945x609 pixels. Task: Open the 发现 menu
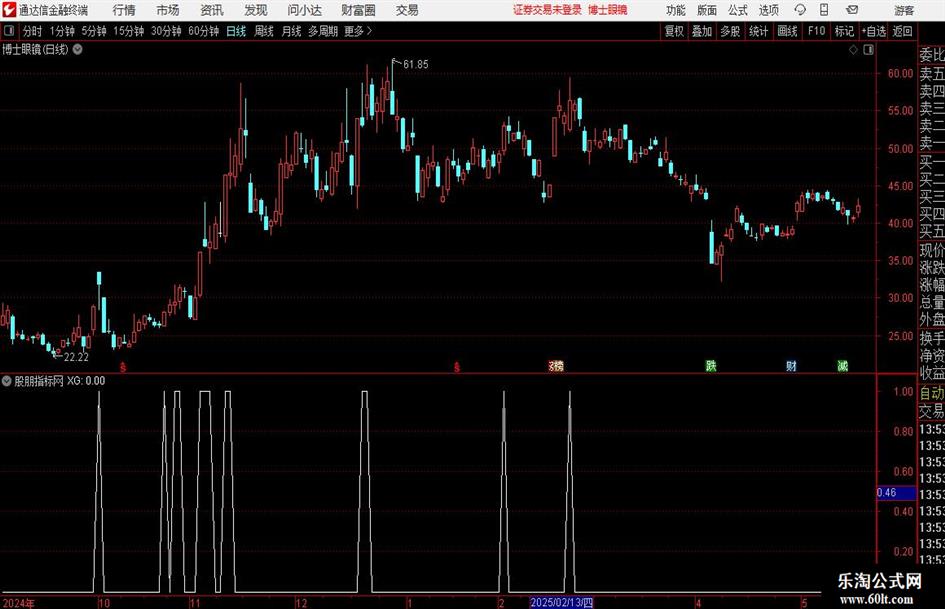[x=256, y=10]
